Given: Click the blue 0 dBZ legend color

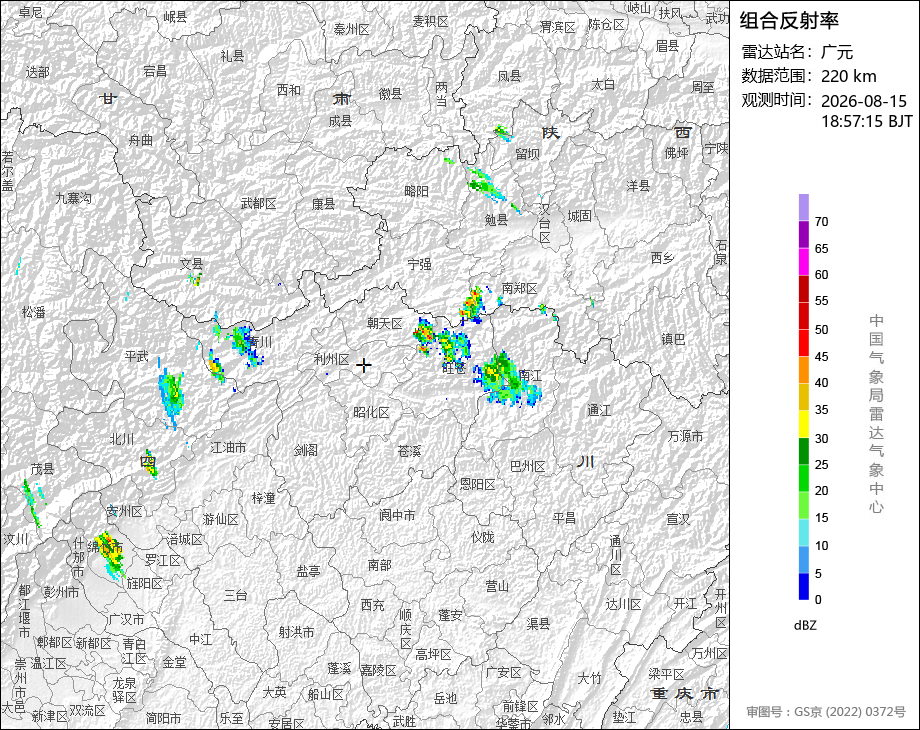Looking at the screenshot, I should click(803, 586).
